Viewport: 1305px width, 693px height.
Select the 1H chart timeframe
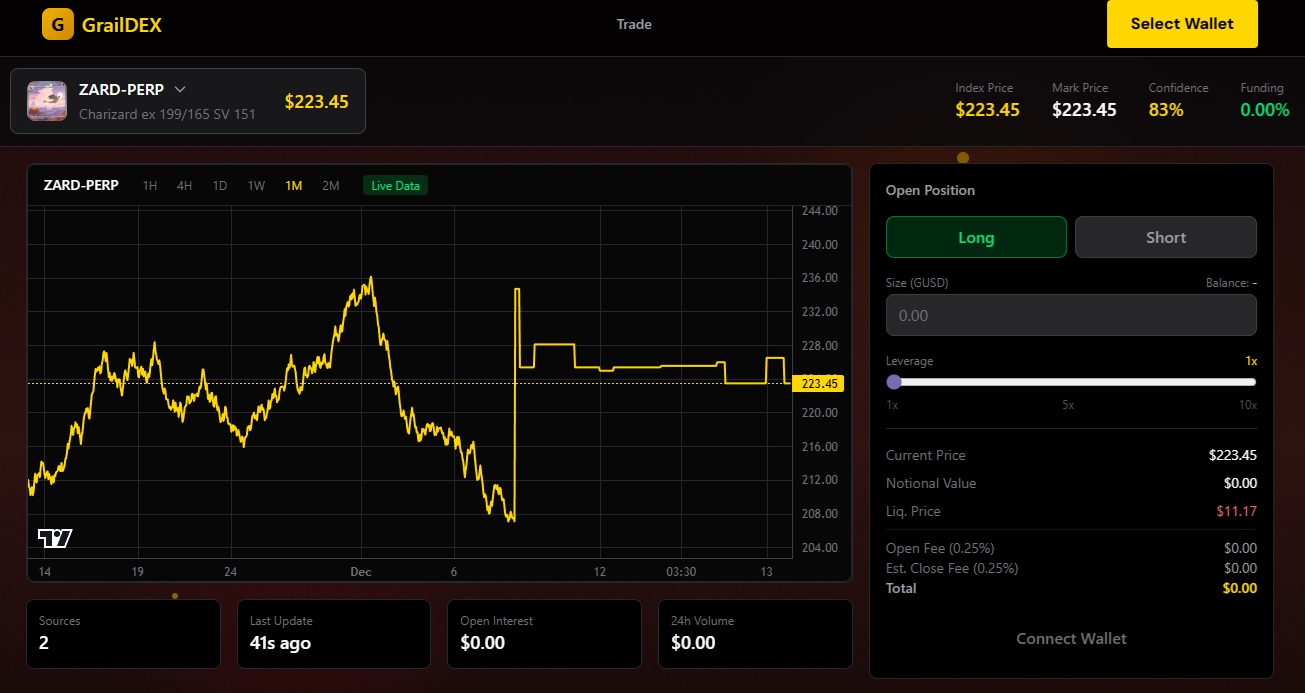pyautogui.click(x=150, y=185)
